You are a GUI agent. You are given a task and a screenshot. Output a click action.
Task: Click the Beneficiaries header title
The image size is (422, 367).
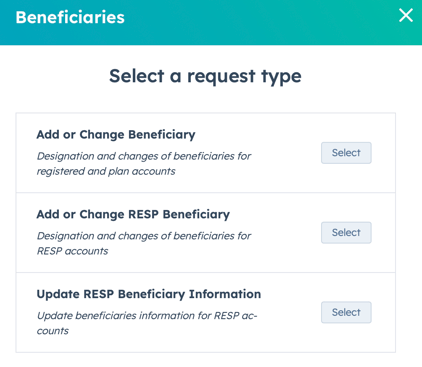click(70, 17)
